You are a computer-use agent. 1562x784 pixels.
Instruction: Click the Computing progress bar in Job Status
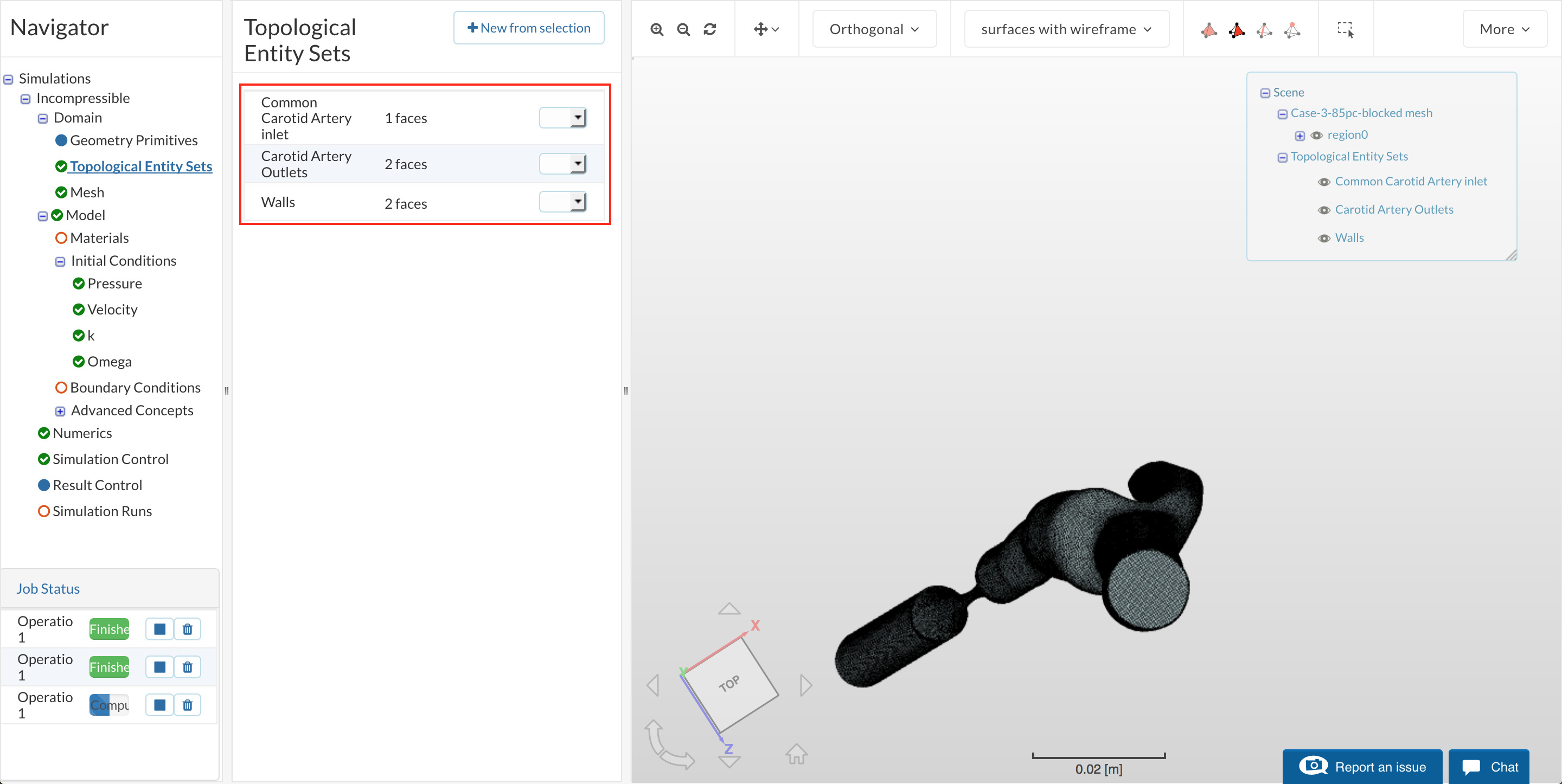point(109,705)
